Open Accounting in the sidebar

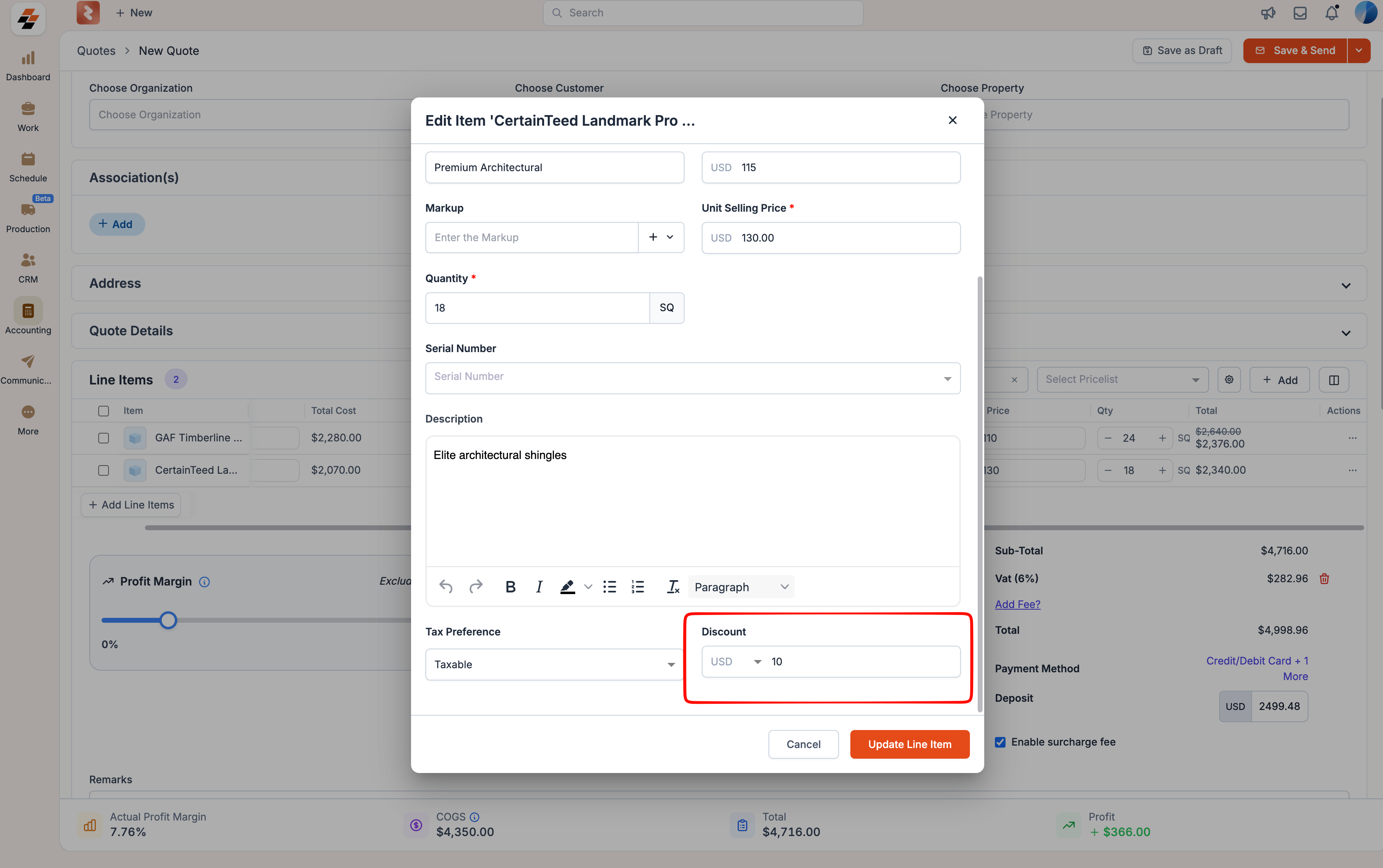pyautogui.click(x=28, y=316)
